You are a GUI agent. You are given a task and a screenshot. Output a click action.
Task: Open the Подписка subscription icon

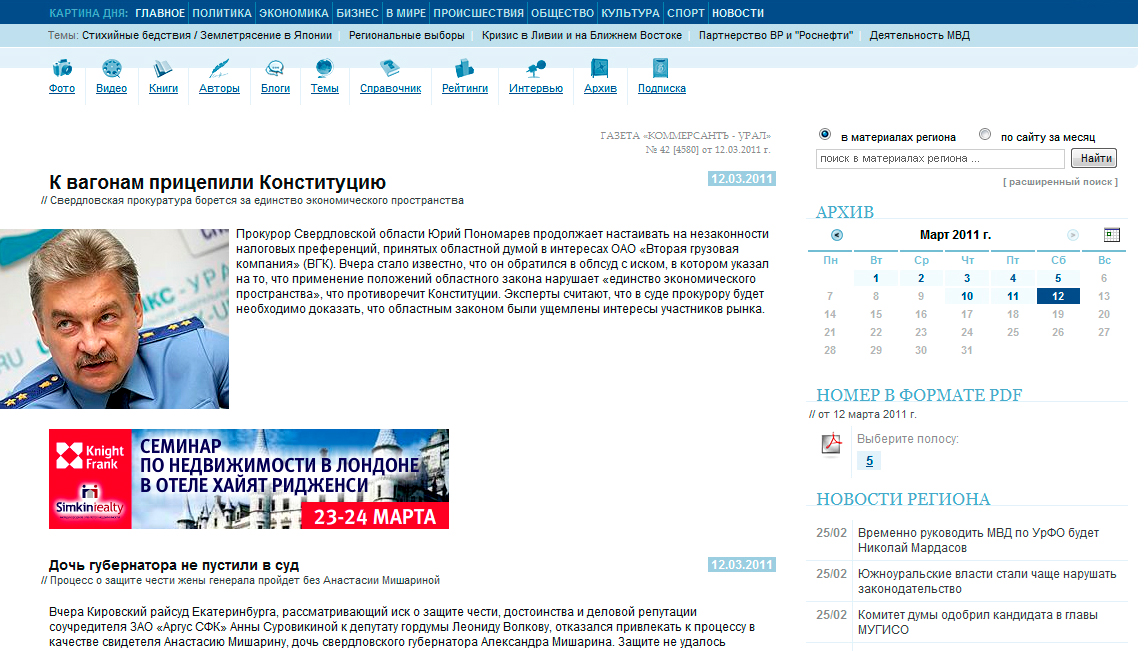pyautogui.click(x=660, y=68)
